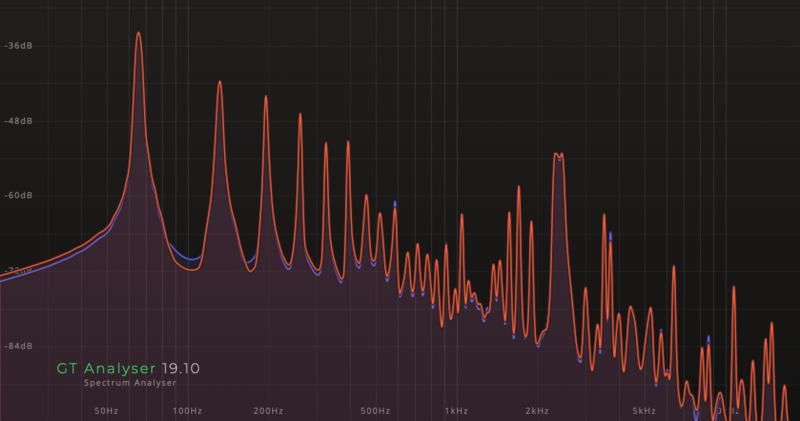This screenshot has height=421, width=800.
Task: Select the 100Hz frequency label
Action: click(186, 411)
